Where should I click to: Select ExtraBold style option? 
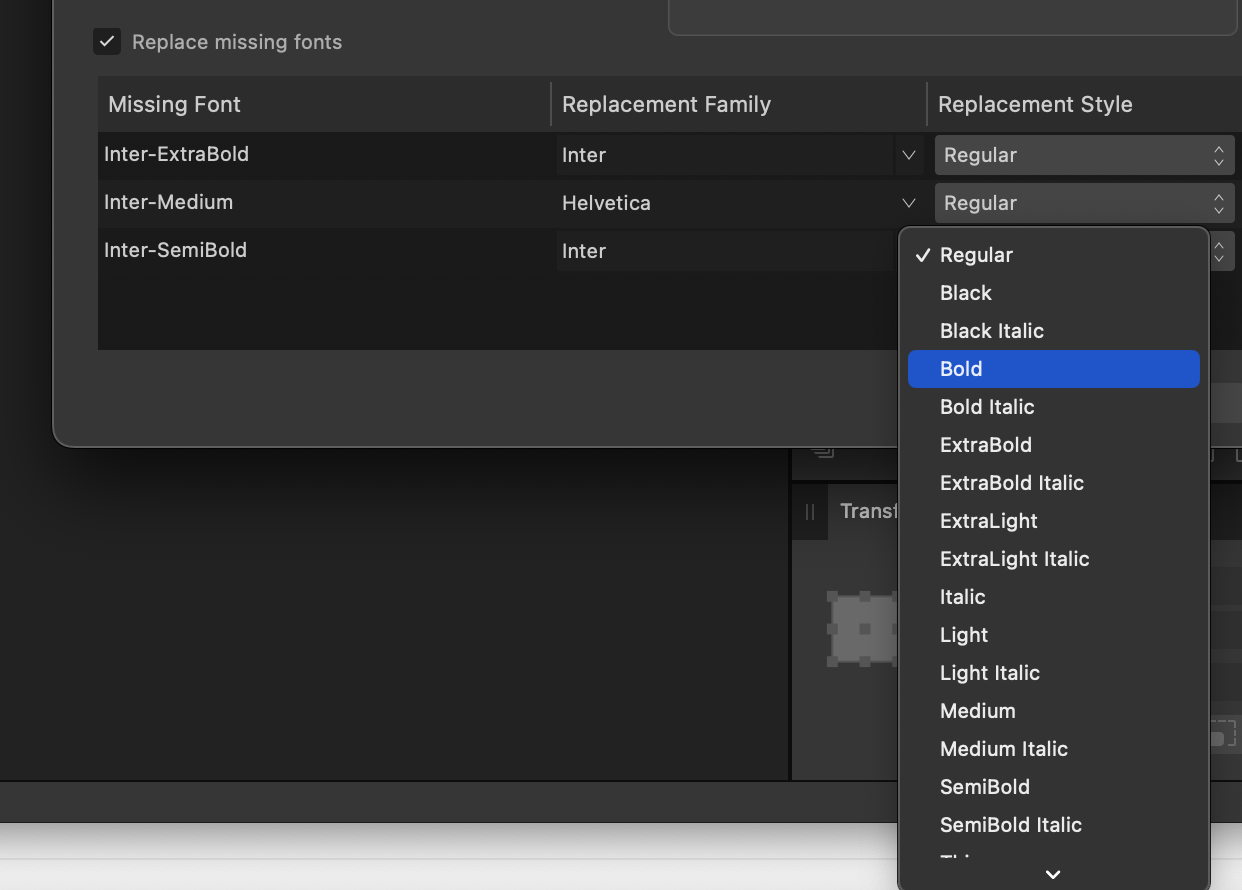[x=1053, y=445]
